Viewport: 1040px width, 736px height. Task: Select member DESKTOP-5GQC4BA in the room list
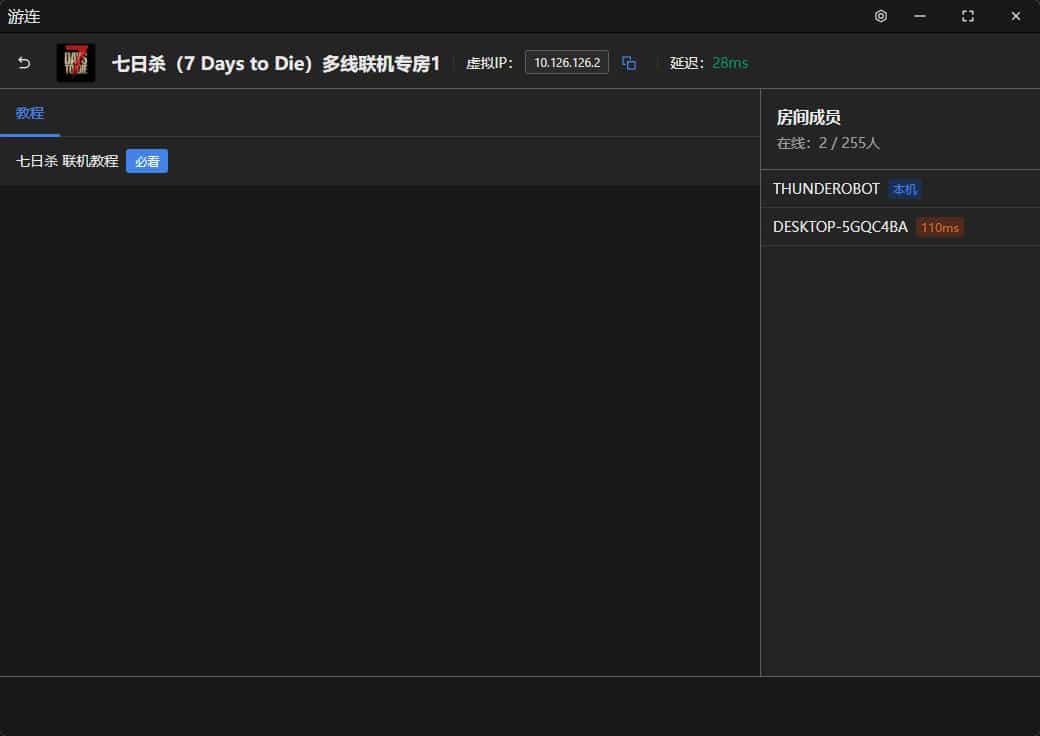(x=900, y=227)
